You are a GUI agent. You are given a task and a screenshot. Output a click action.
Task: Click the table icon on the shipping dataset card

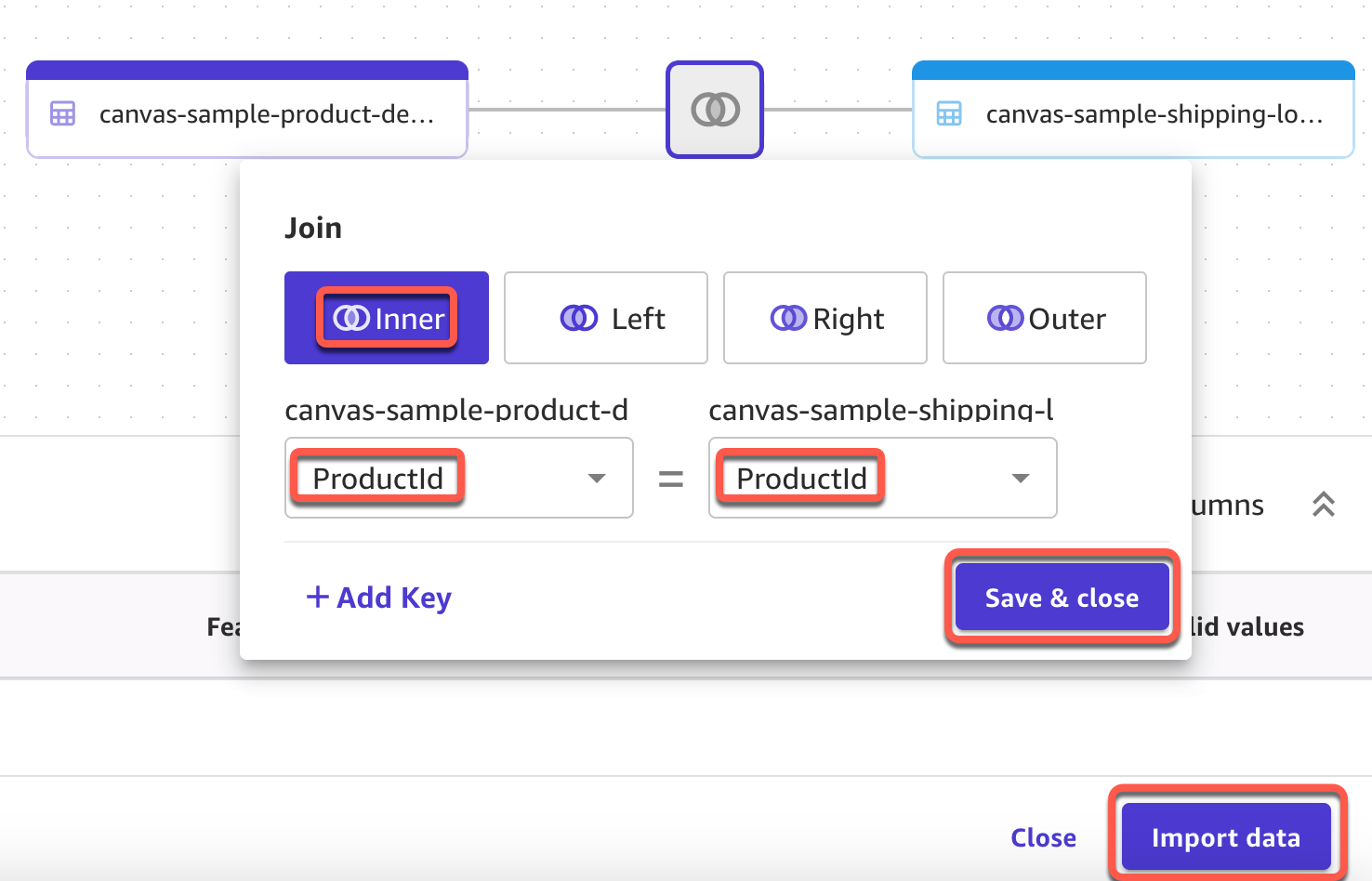click(949, 113)
